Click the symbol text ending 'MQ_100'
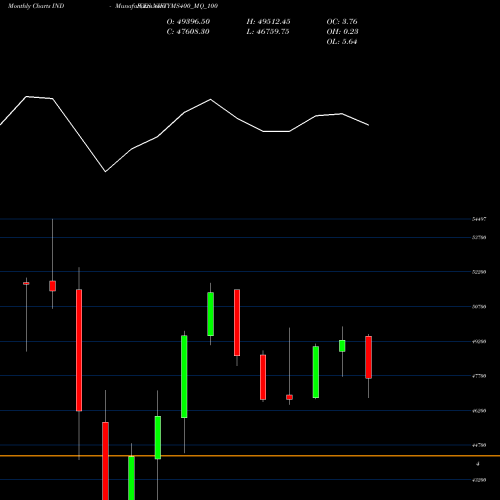Screen dimensions: 500x500 177,6
